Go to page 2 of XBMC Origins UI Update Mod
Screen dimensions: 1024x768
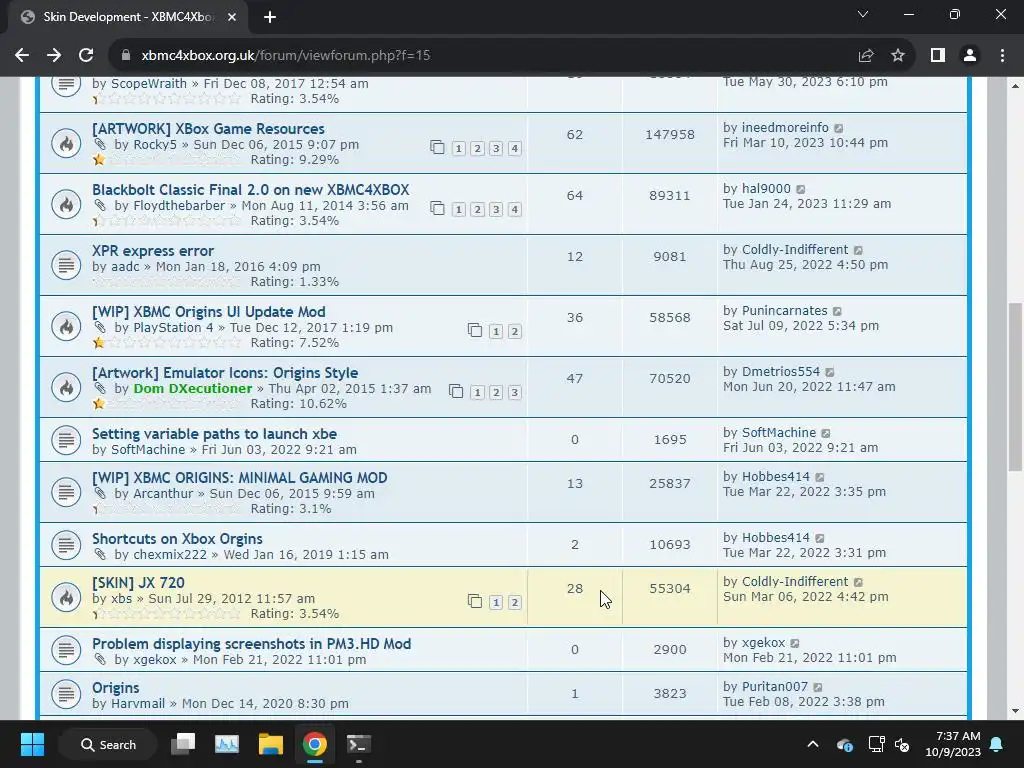pos(515,332)
